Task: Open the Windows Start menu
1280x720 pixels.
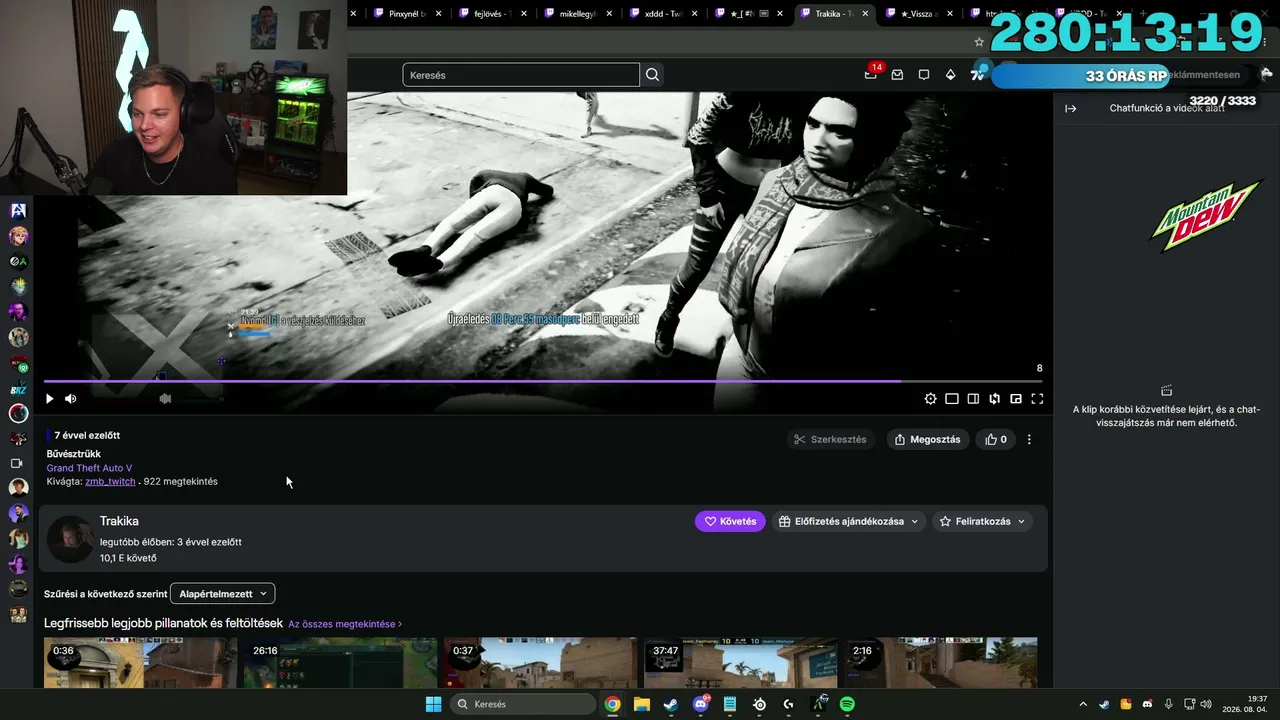Action: [433, 704]
